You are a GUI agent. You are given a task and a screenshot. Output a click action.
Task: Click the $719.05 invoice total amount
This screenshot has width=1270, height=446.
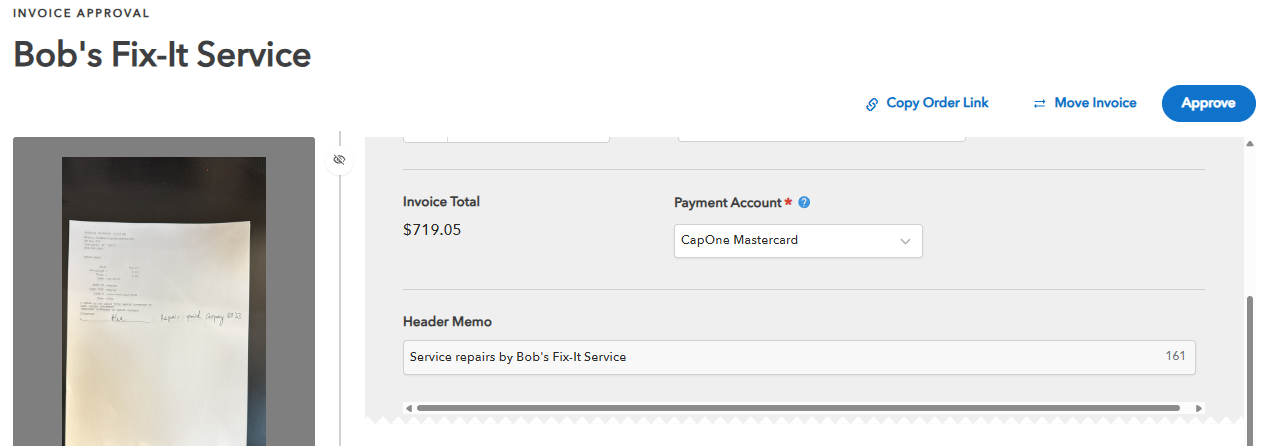432,230
